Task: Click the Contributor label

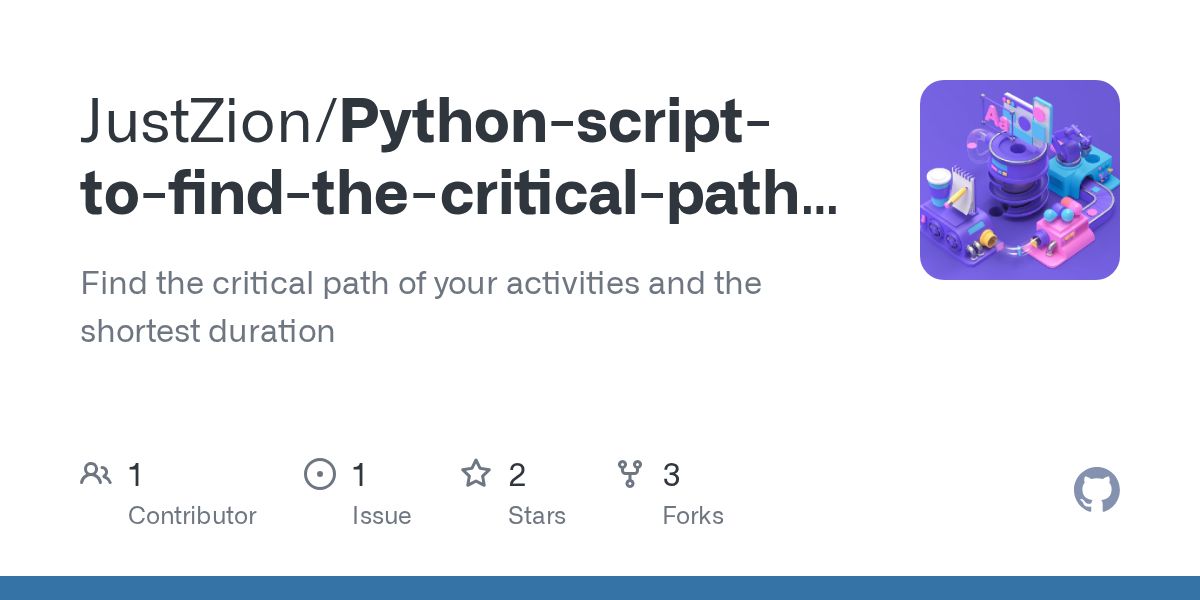Action: tap(192, 516)
